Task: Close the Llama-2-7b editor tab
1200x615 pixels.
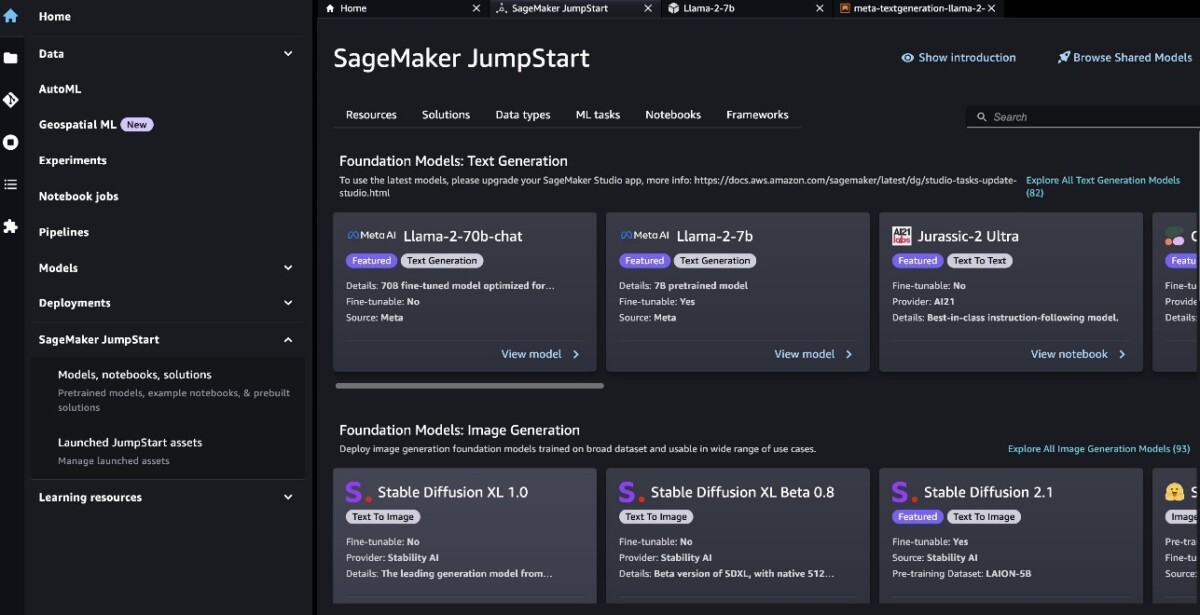Action: point(820,8)
